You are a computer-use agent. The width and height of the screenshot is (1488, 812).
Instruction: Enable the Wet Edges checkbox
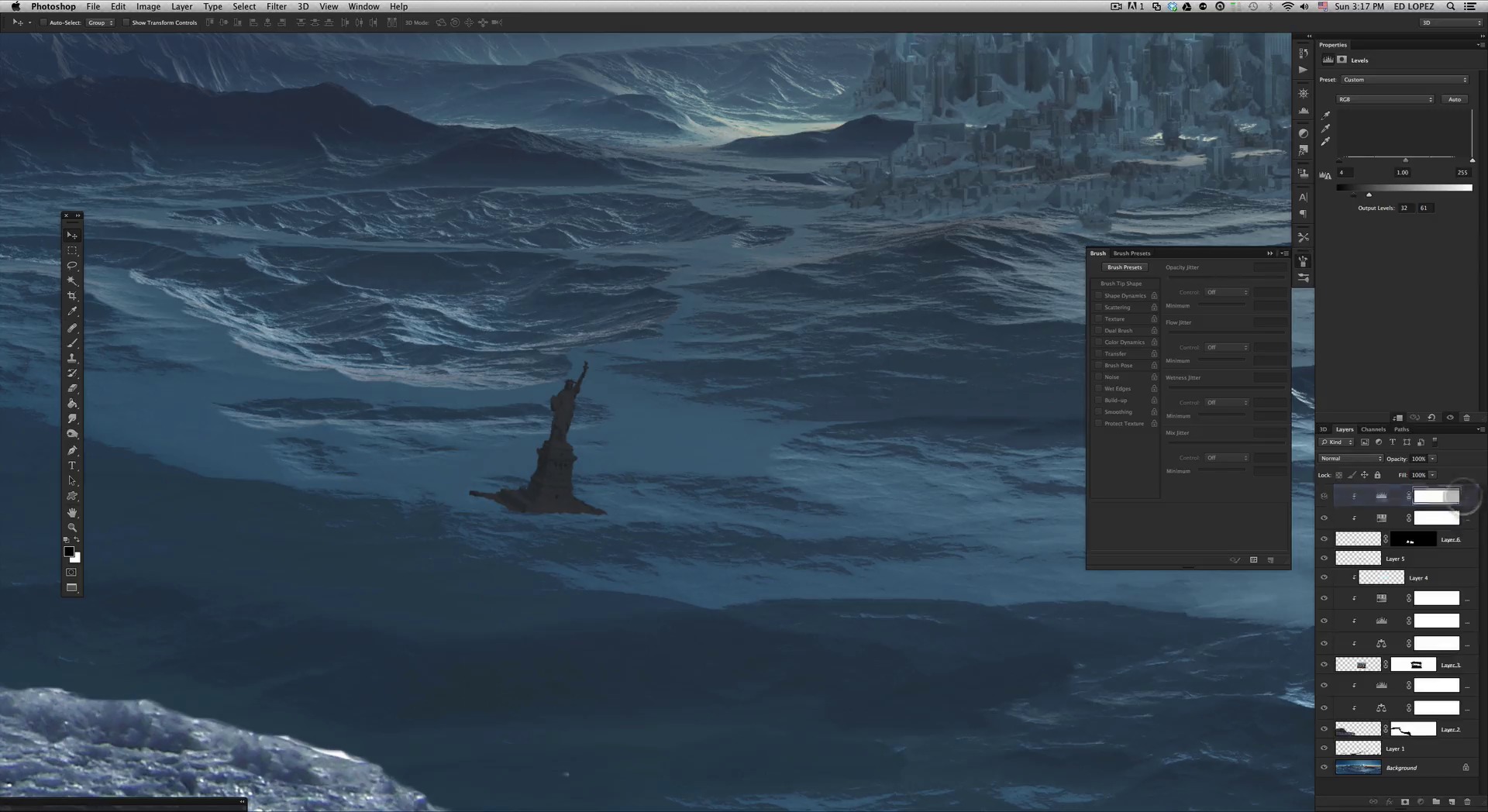pyautogui.click(x=1098, y=388)
